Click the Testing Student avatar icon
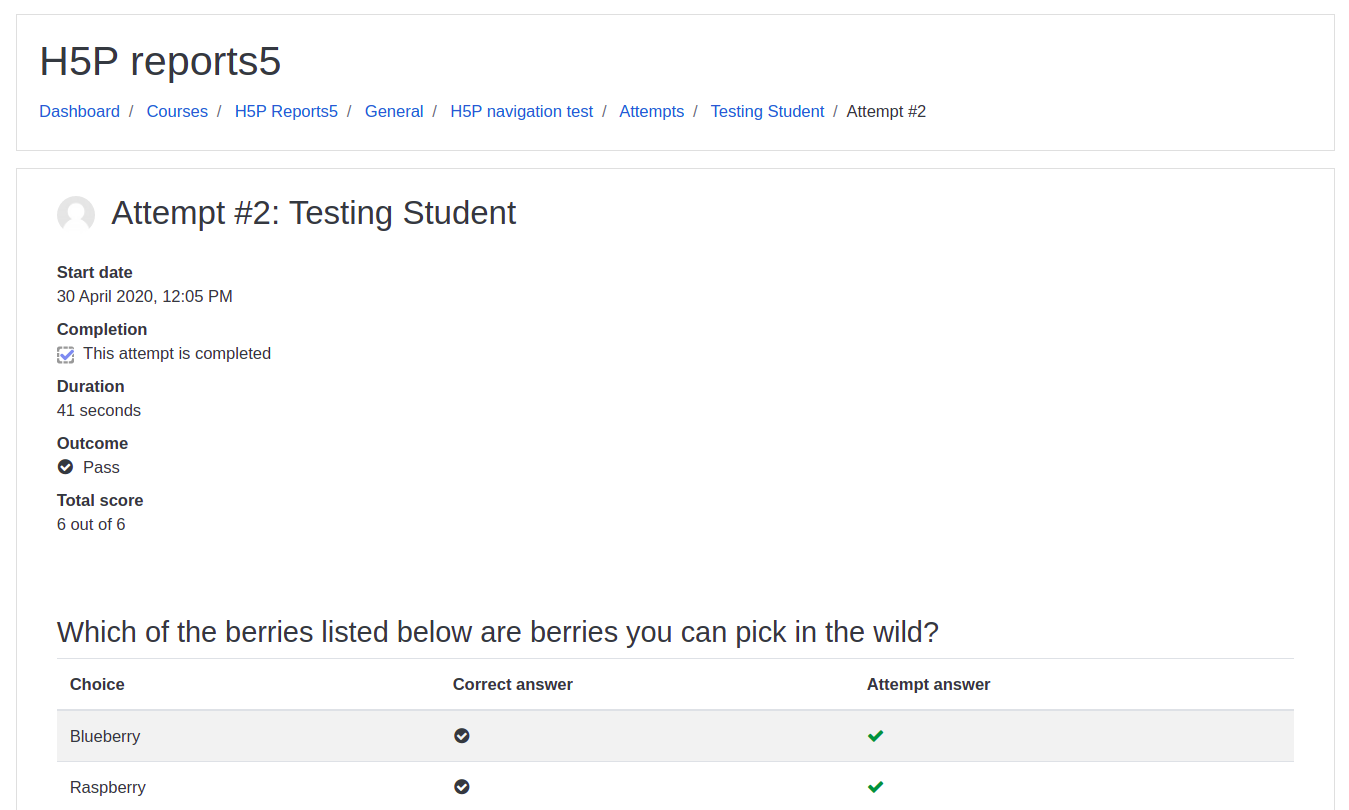The height and width of the screenshot is (810, 1349). coord(76,214)
